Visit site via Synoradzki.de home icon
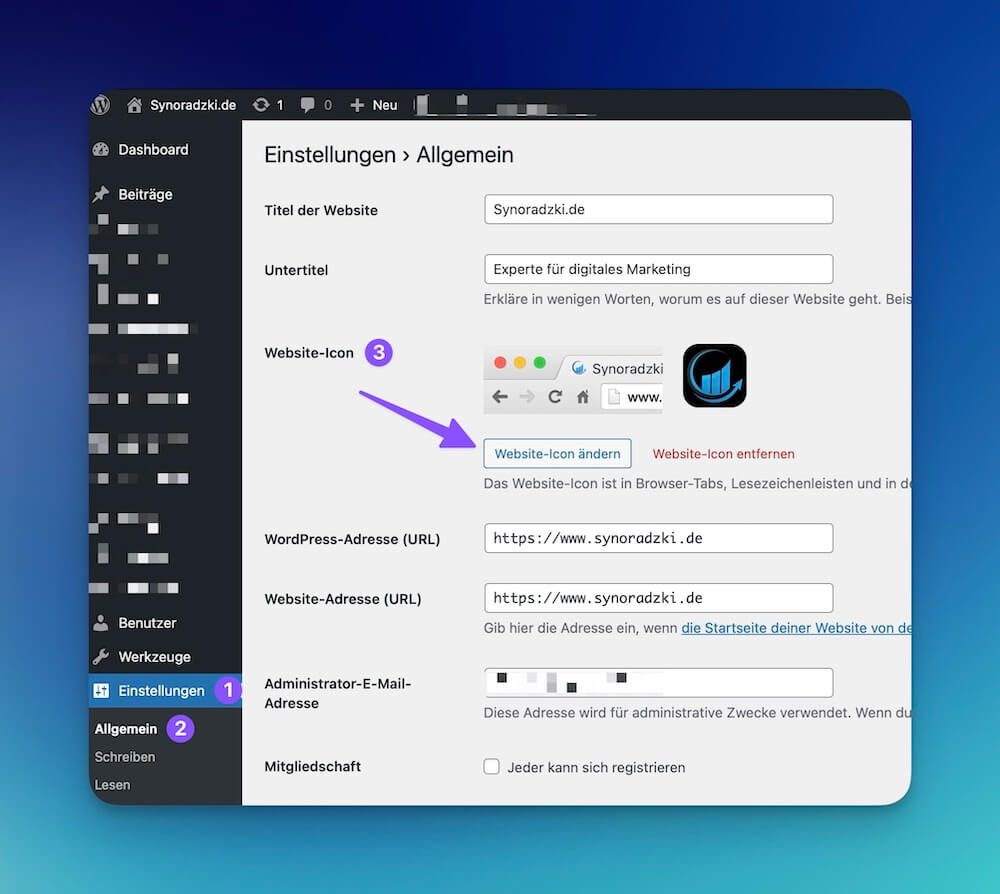 [134, 105]
